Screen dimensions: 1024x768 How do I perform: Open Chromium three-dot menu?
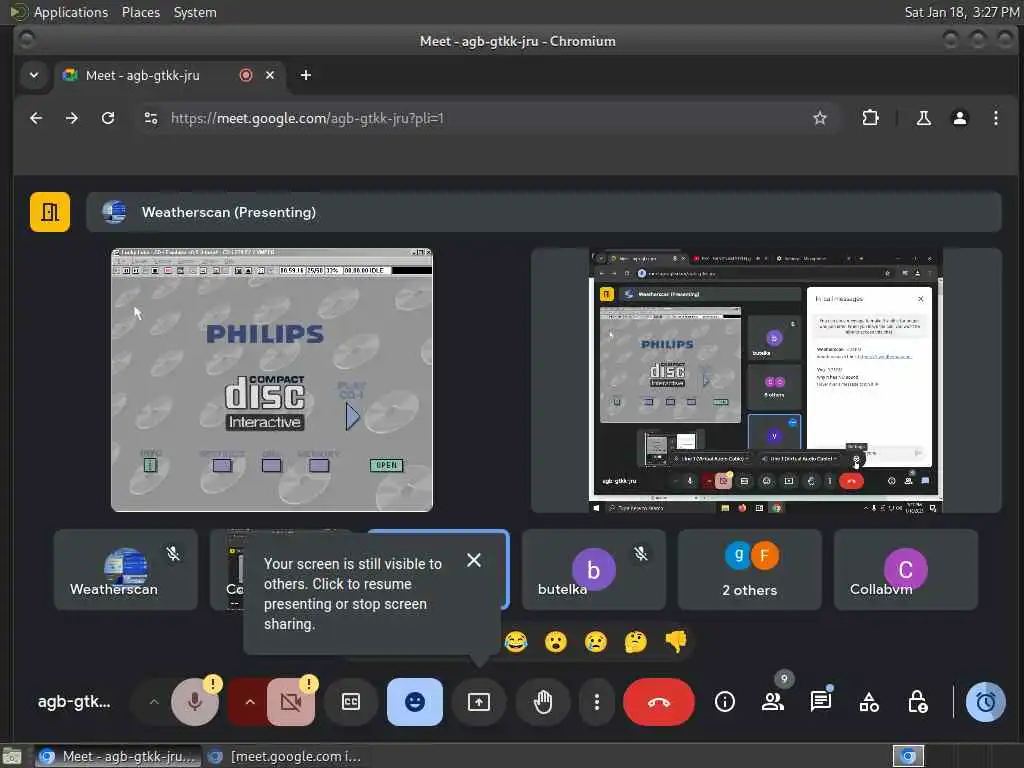tap(995, 118)
